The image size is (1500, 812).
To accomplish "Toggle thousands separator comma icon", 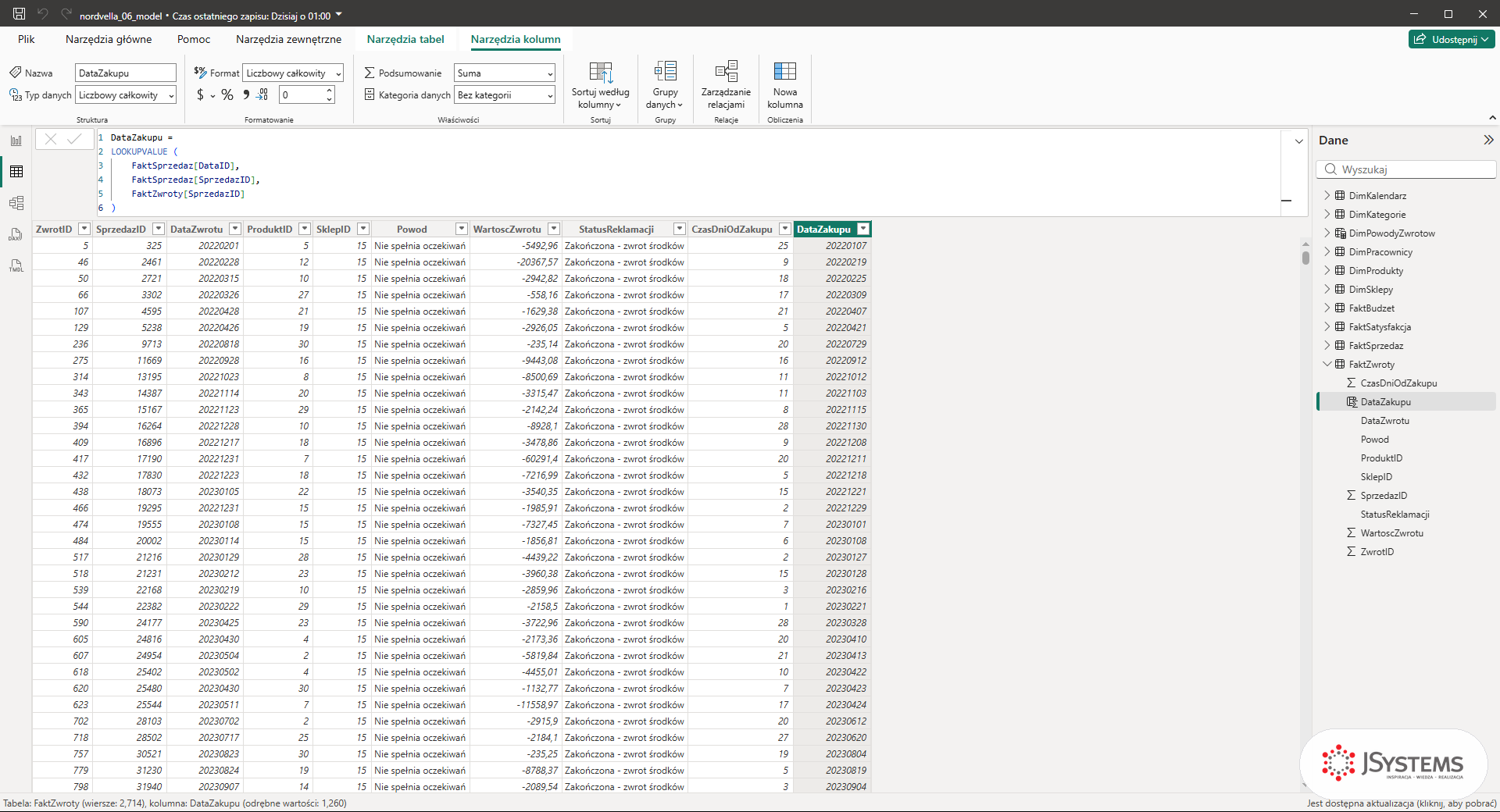I will point(246,94).
